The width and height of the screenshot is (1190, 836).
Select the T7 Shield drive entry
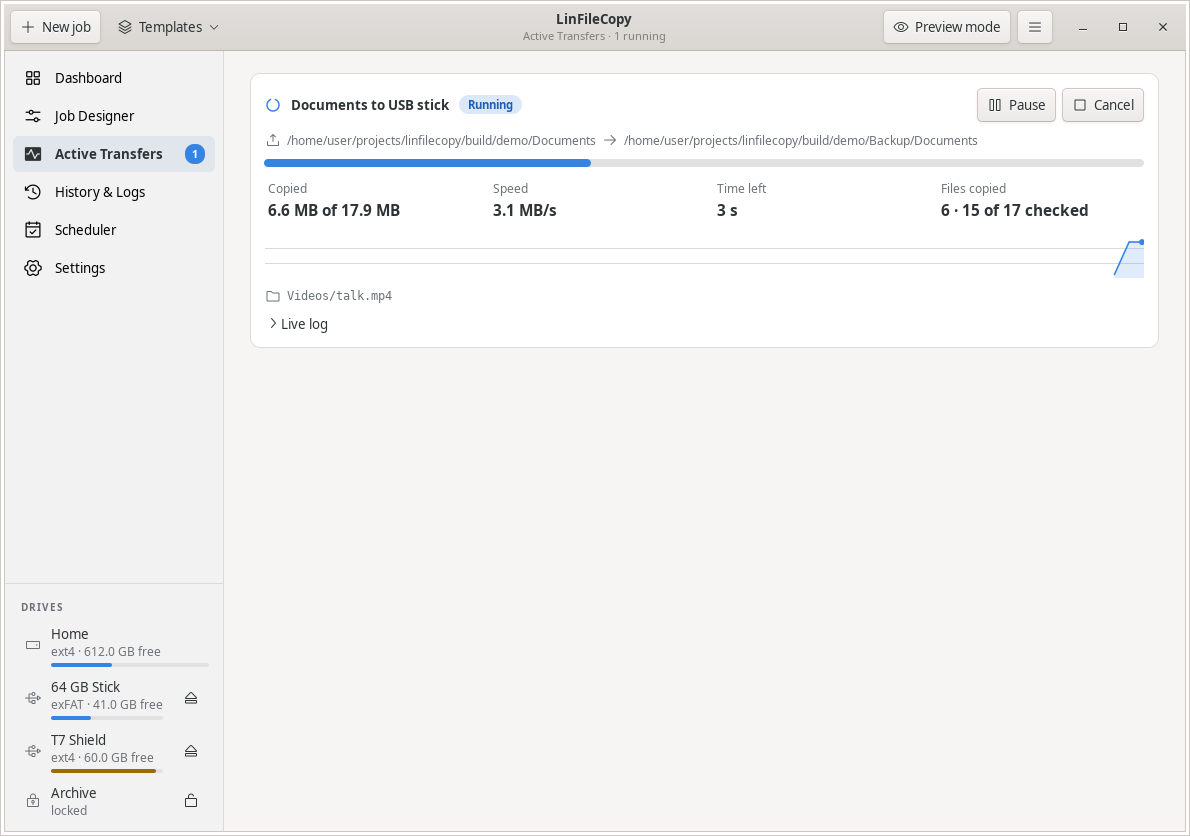tap(114, 754)
